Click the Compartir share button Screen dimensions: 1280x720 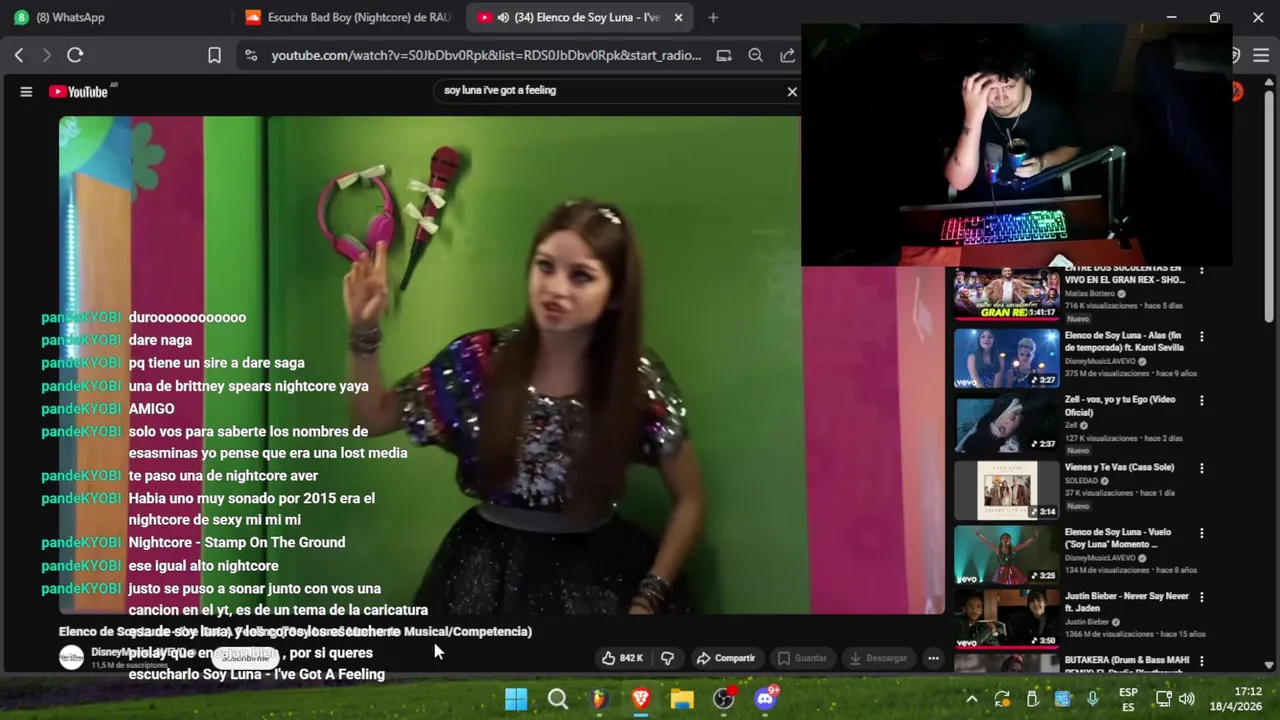point(726,658)
